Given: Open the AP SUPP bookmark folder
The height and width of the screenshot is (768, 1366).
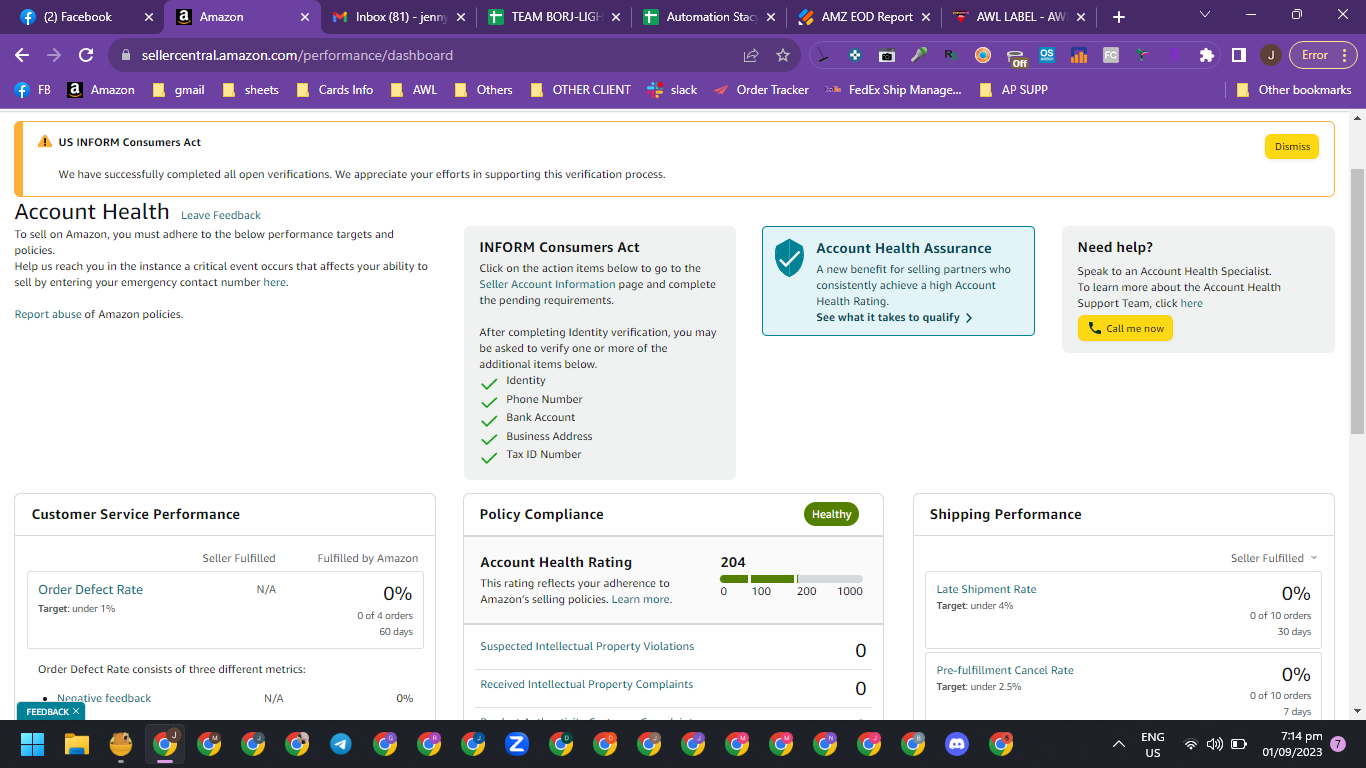Looking at the screenshot, I should pyautogui.click(x=1013, y=89).
